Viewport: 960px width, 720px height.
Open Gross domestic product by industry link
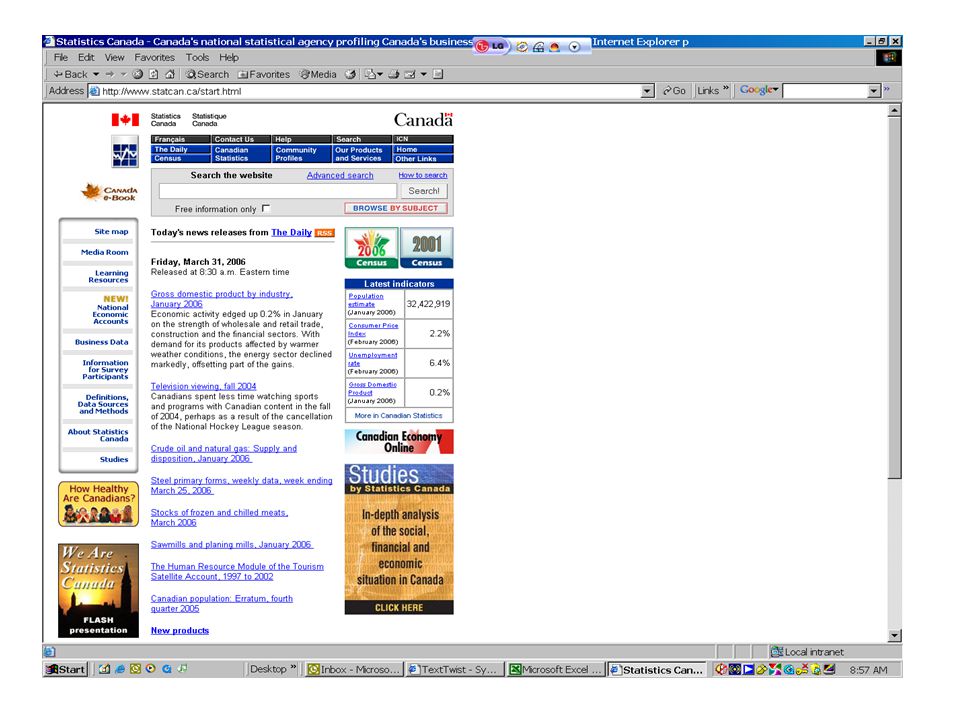coord(222,299)
